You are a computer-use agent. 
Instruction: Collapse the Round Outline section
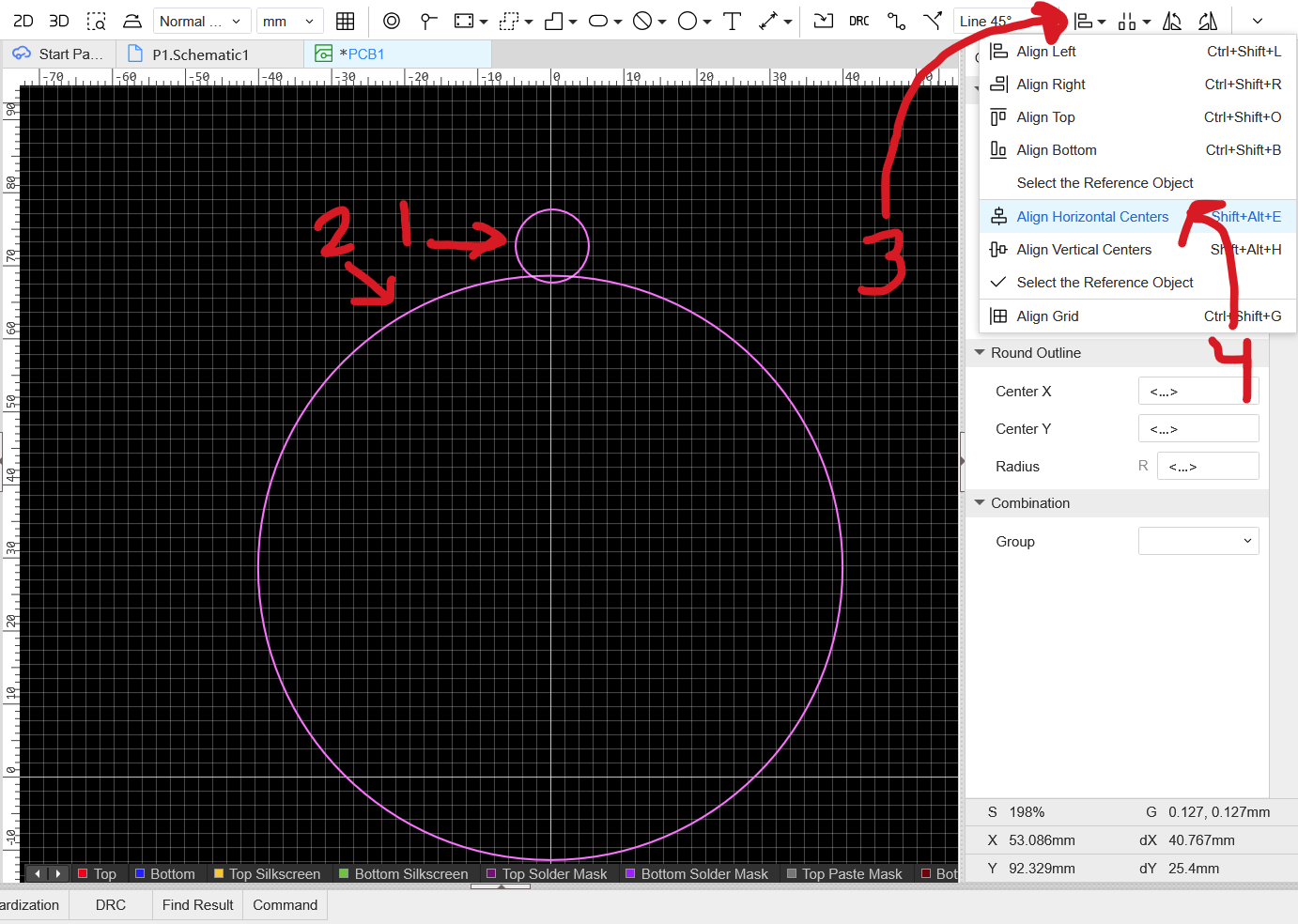(x=980, y=353)
